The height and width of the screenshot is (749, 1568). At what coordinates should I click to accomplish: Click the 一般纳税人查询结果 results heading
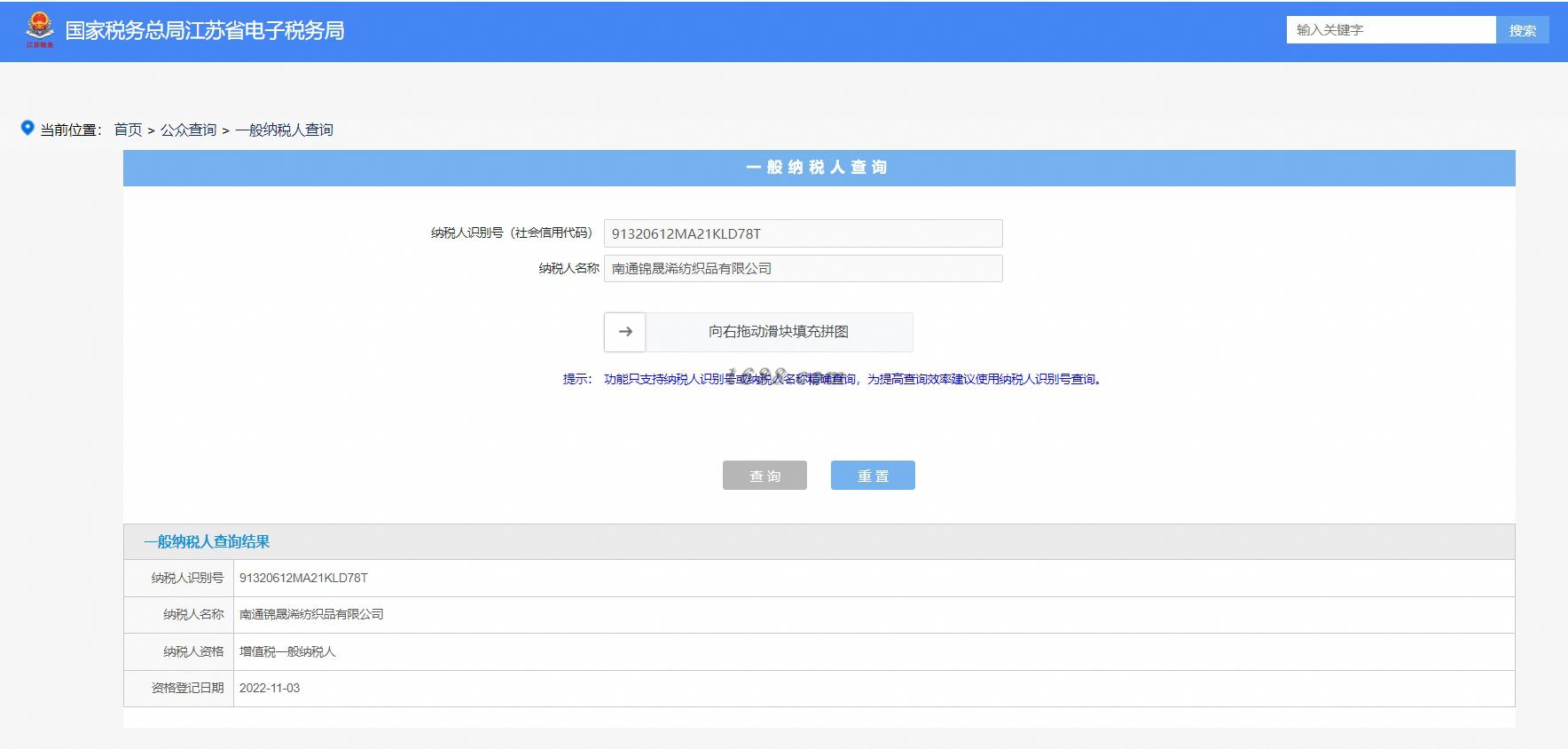click(207, 542)
